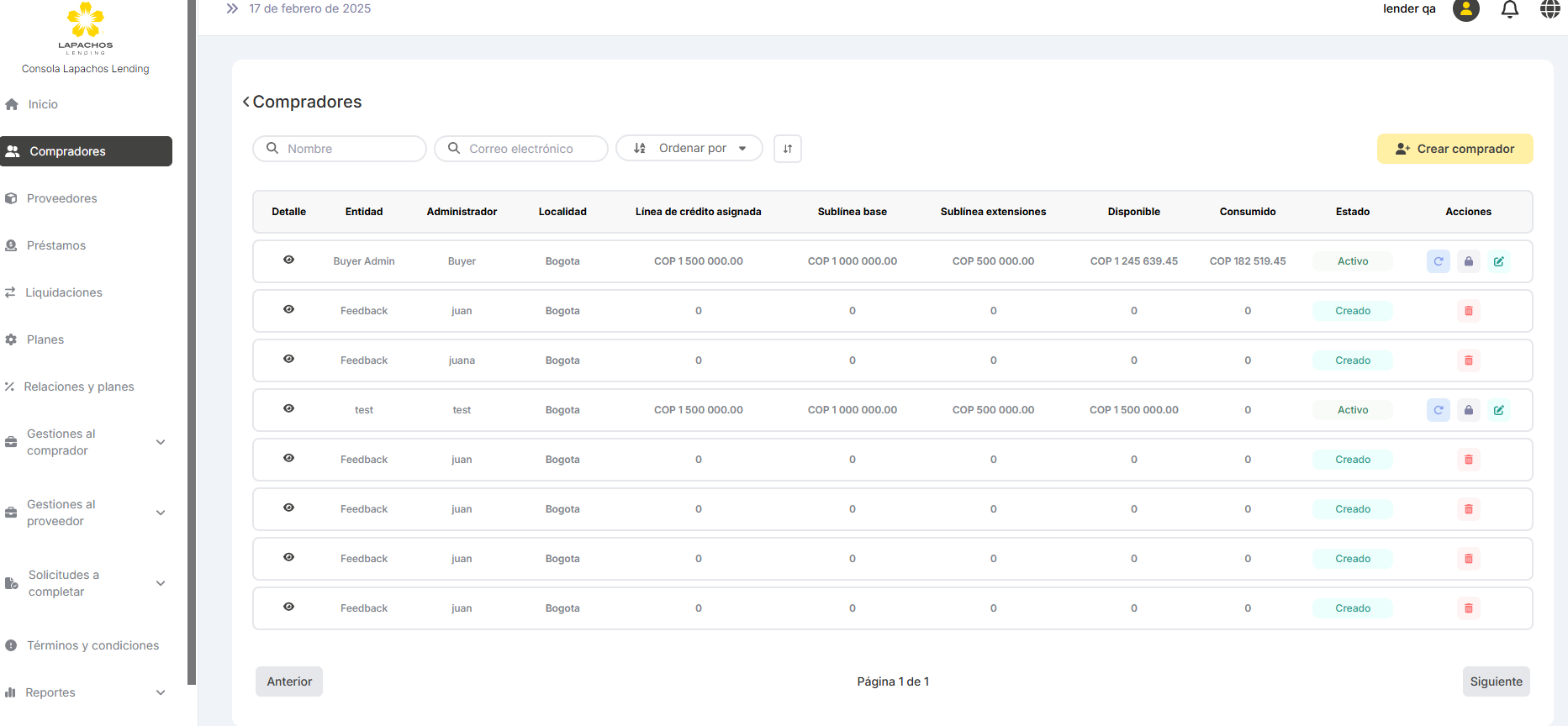
Task: View details eye icon for Buyer Admin
Action: 288,260
